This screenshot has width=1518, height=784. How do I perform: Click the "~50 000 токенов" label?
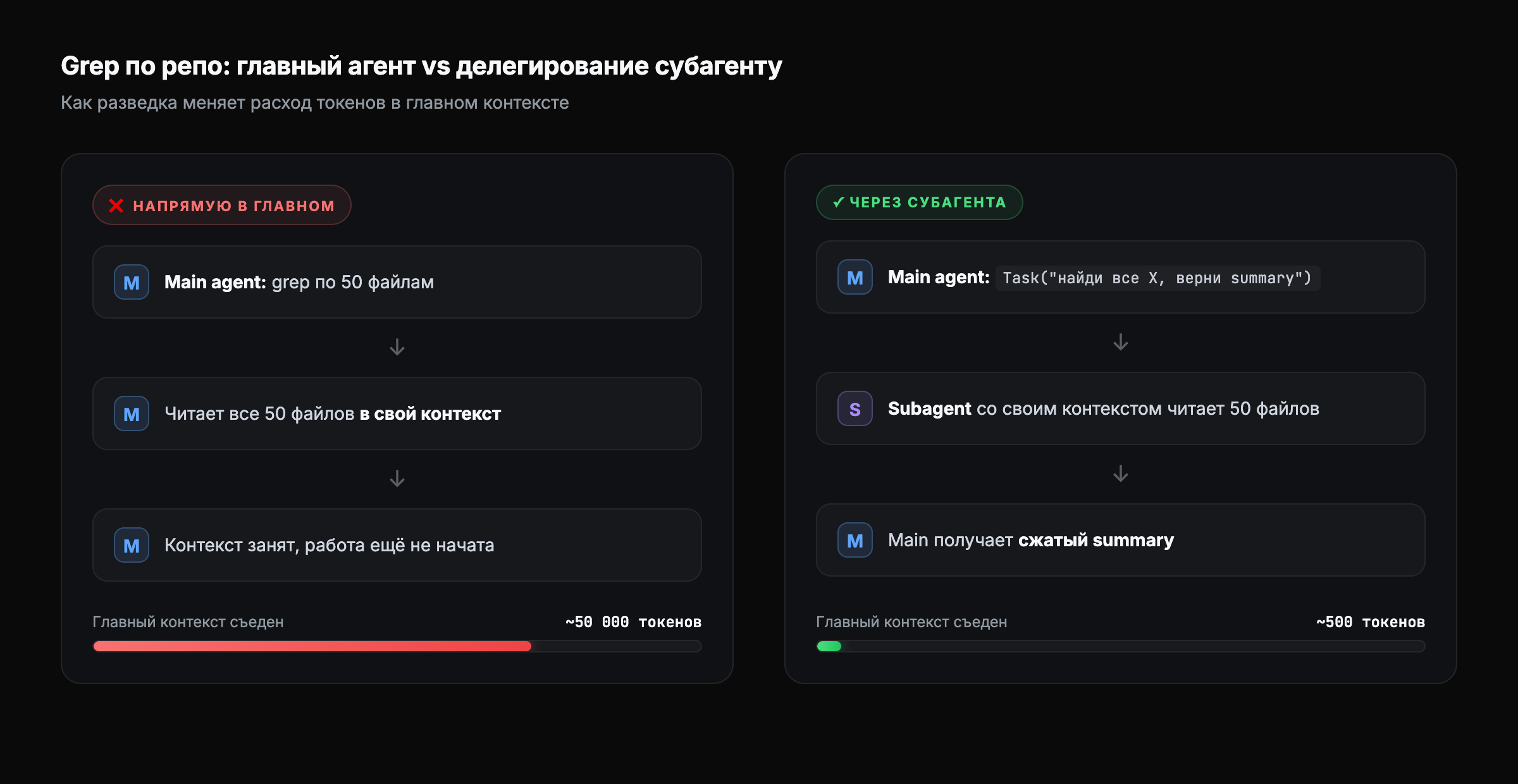tap(632, 622)
